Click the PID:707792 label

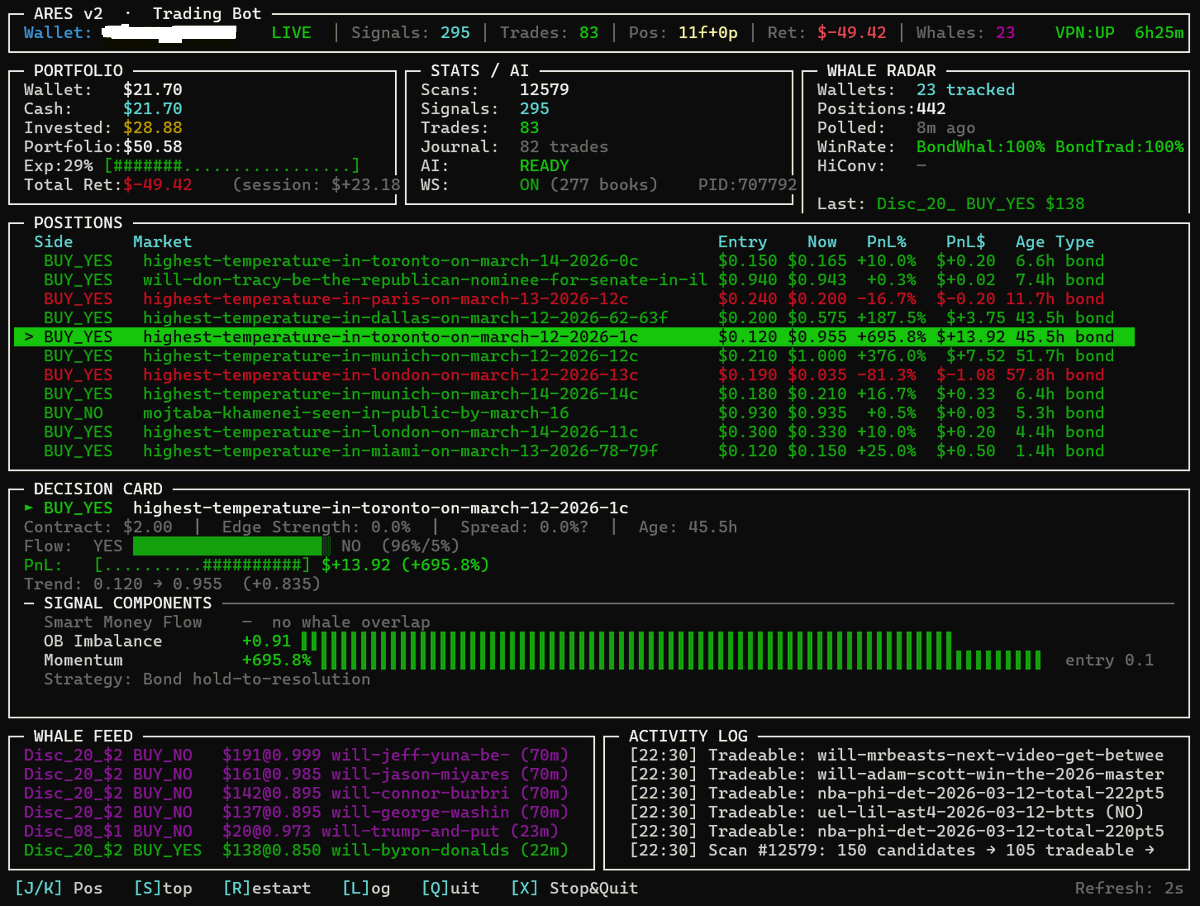click(747, 185)
